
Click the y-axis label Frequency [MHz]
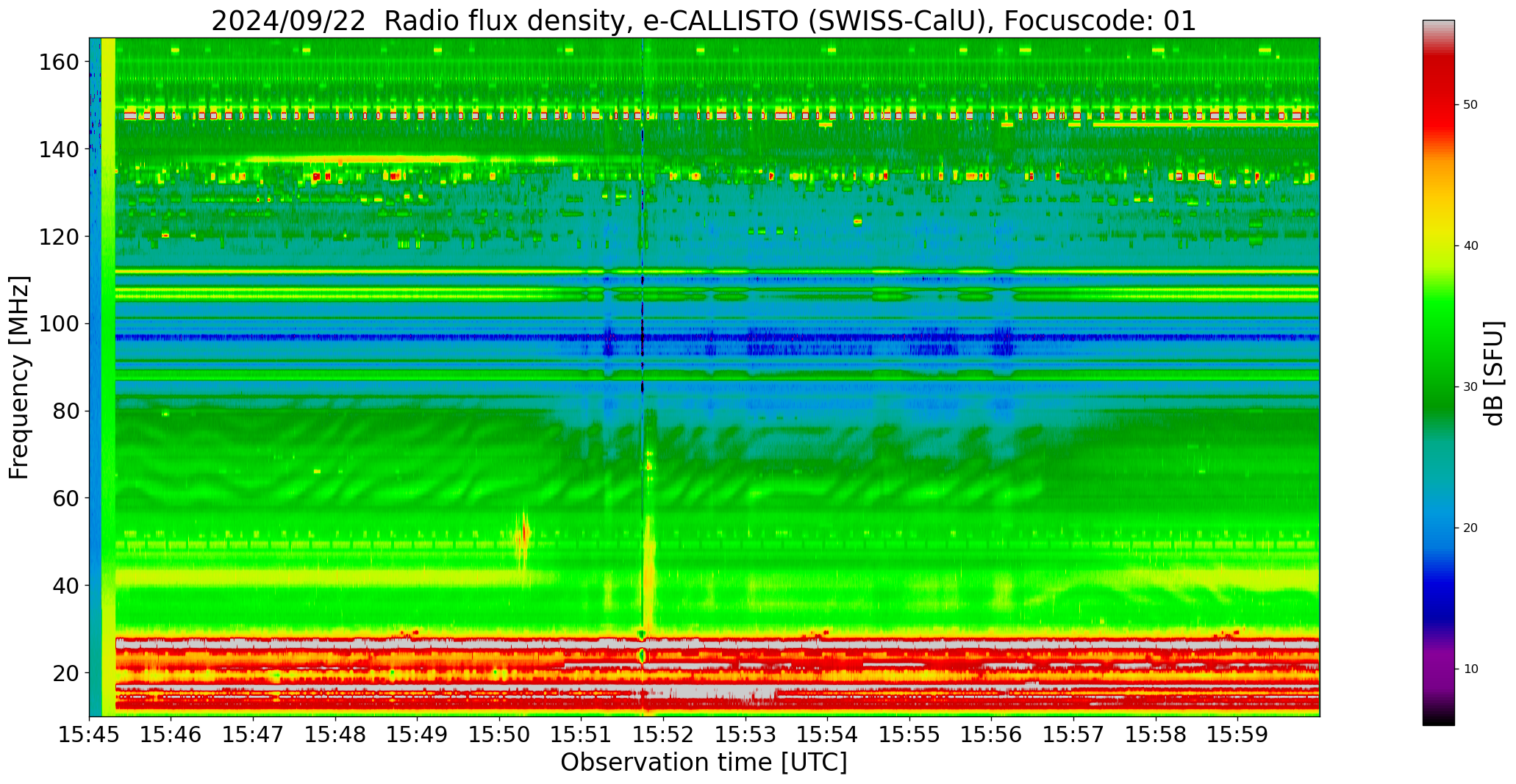coord(20,378)
